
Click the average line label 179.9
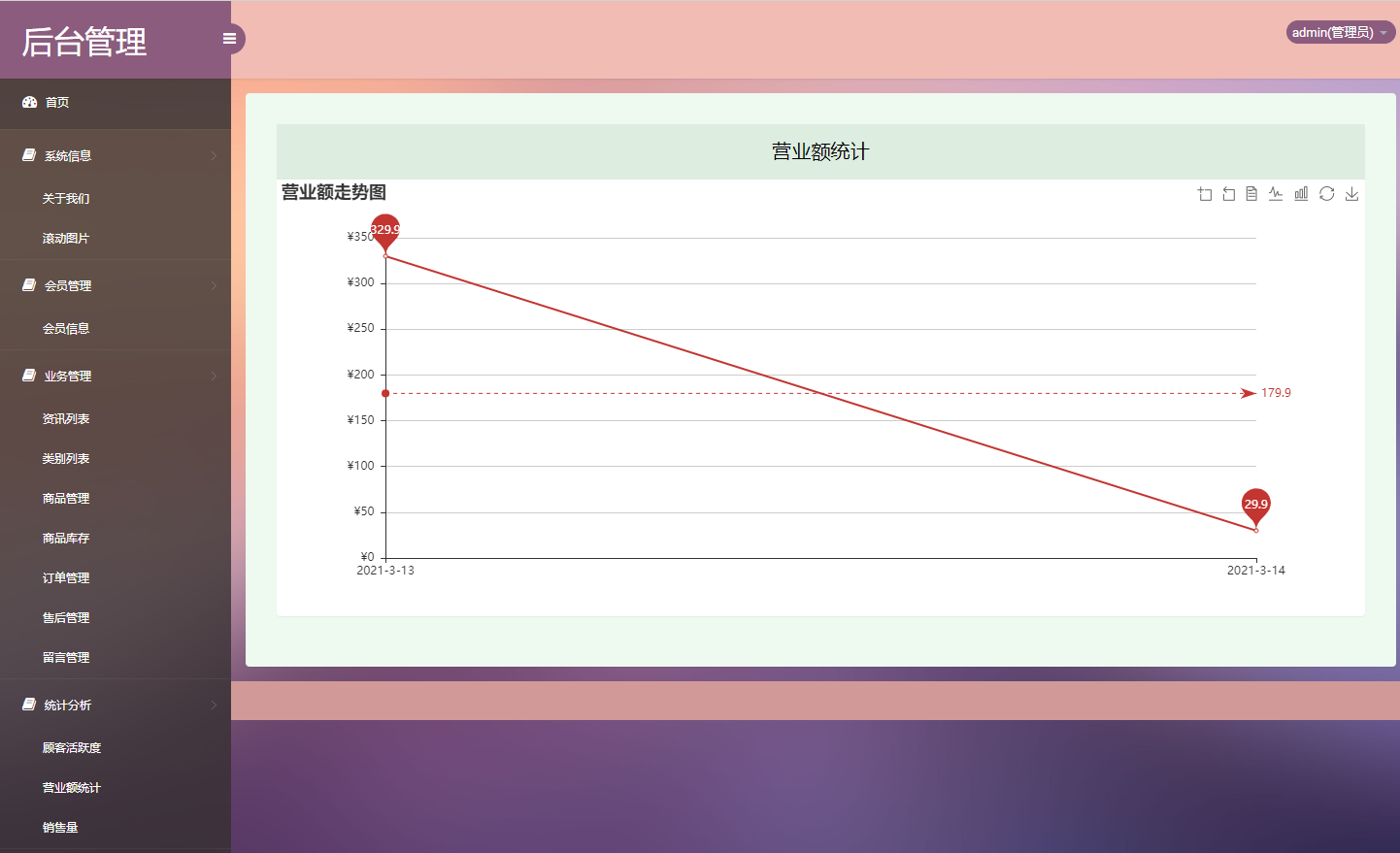pos(1275,392)
